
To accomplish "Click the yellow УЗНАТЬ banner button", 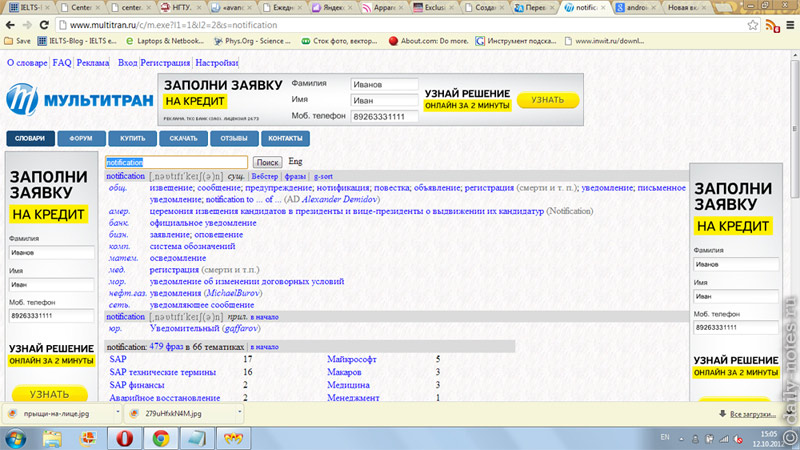I will (548, 100).
